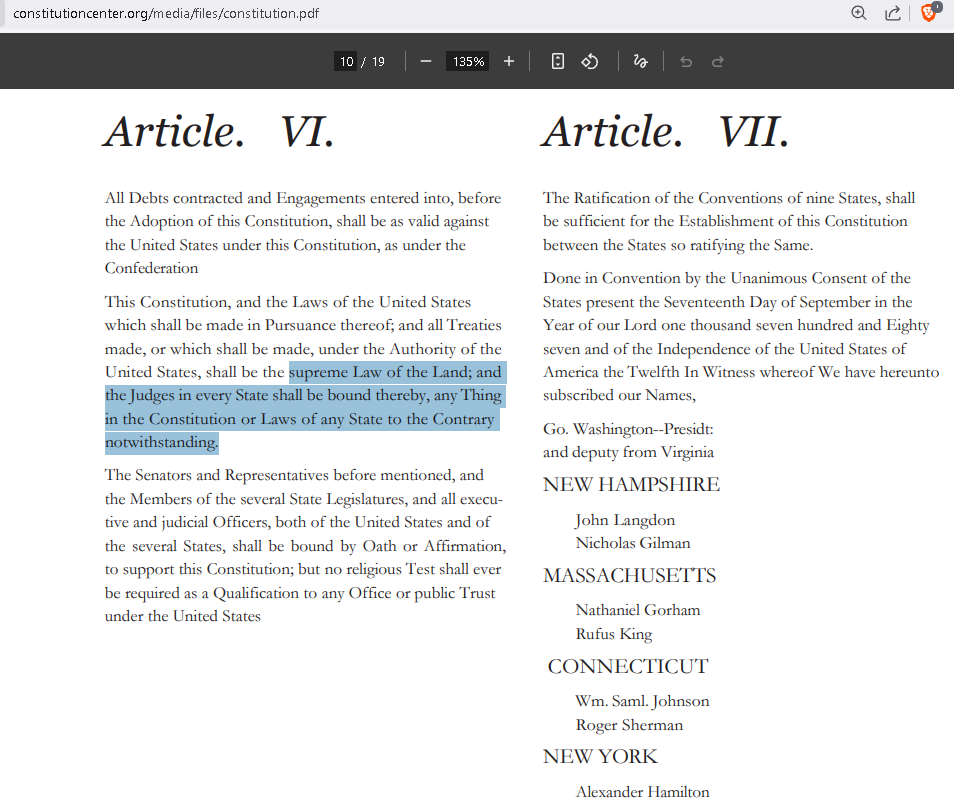The image size is (954, 806).
Task: Rotate the PDF counterclockwise
Action: tap(590, 61)
